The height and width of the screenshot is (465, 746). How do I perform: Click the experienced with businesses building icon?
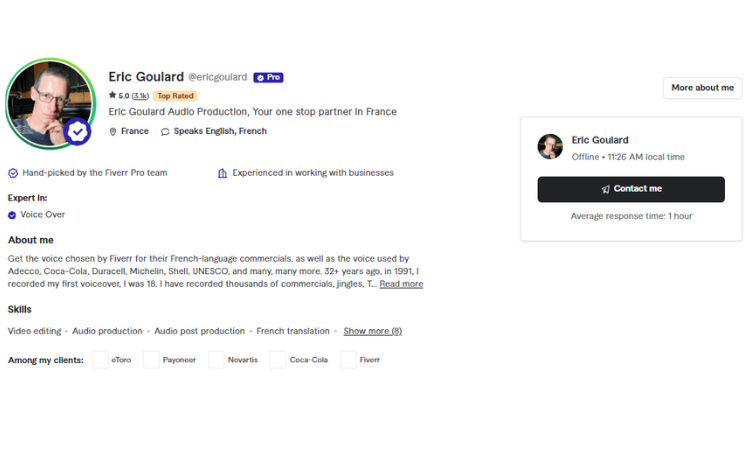coord(222,173)
